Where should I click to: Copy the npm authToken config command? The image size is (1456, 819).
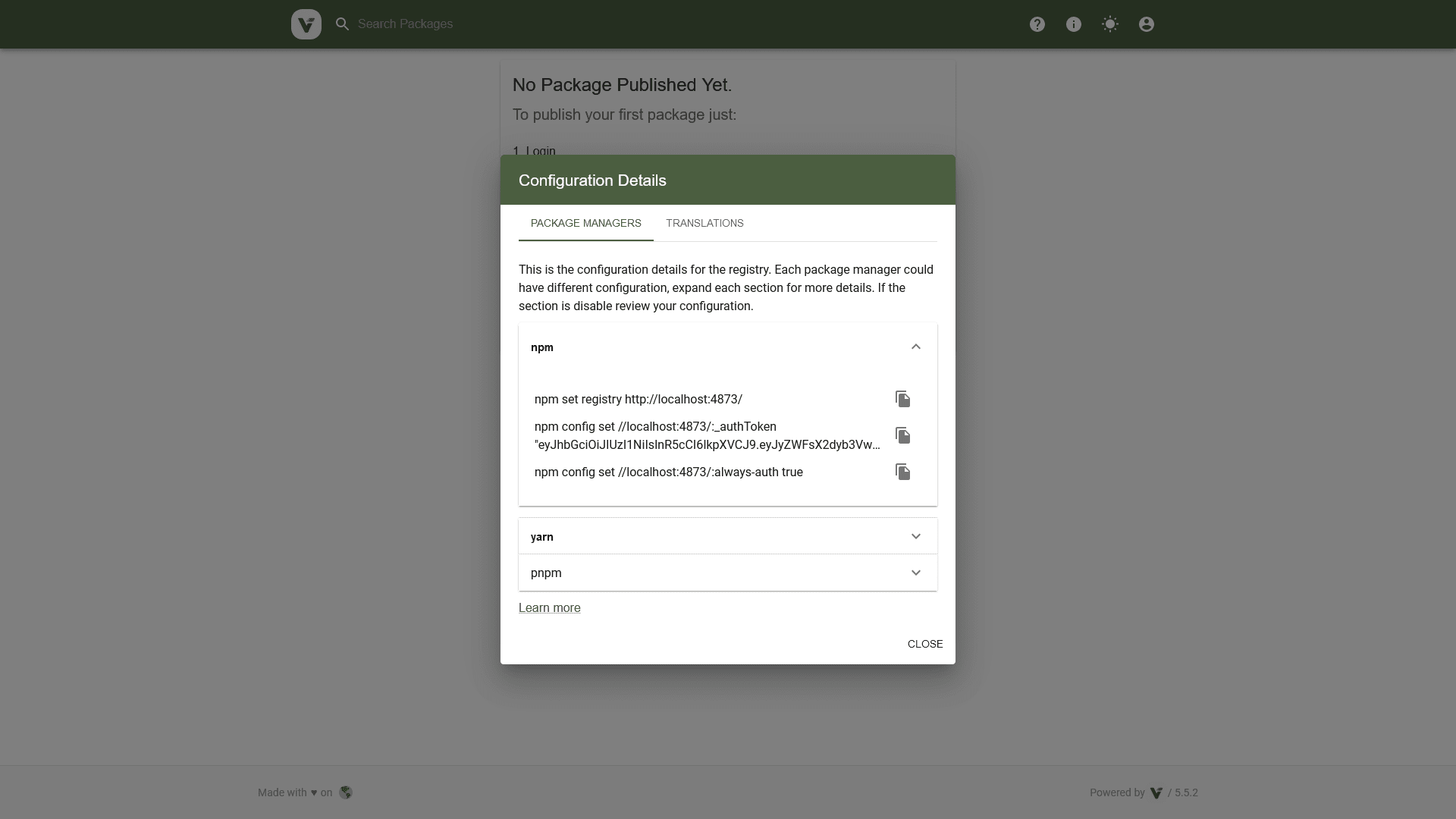[902, 435]
